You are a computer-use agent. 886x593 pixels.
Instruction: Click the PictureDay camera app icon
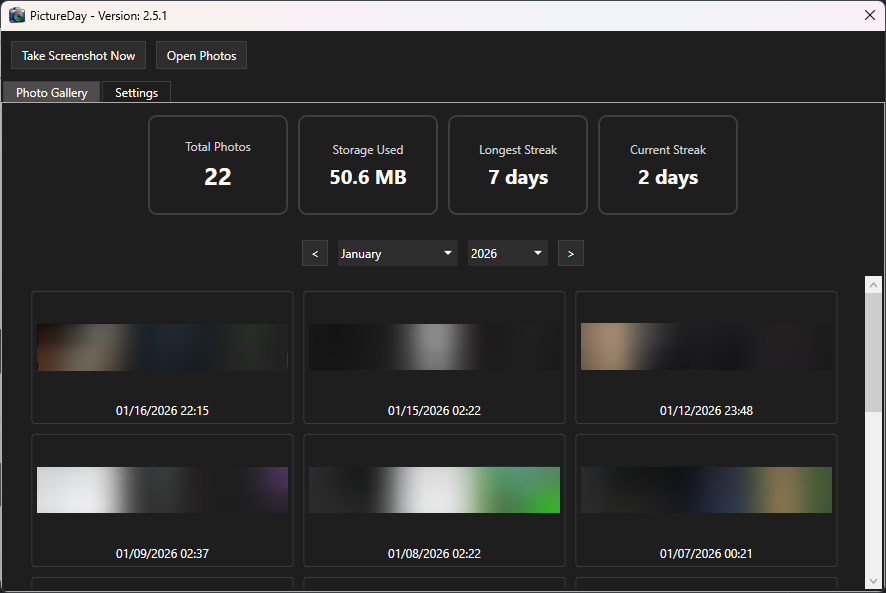17,15
